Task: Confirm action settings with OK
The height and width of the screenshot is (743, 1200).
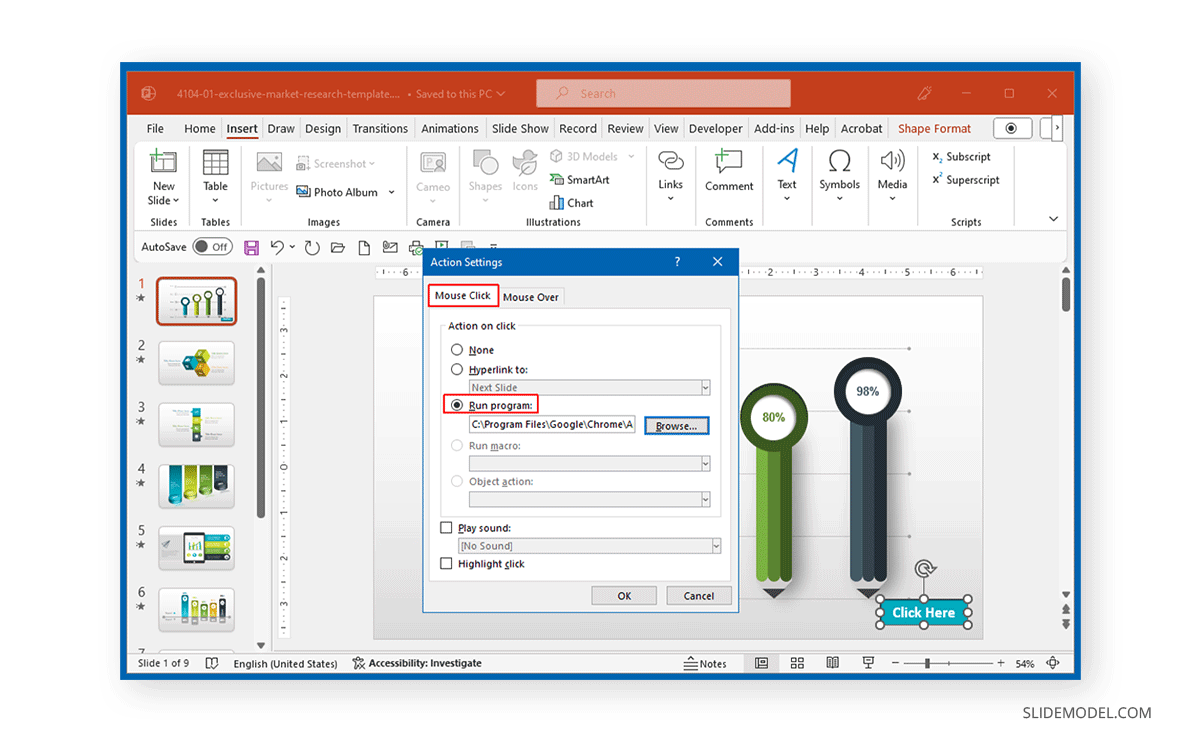Action: click(x=623, y=595)
